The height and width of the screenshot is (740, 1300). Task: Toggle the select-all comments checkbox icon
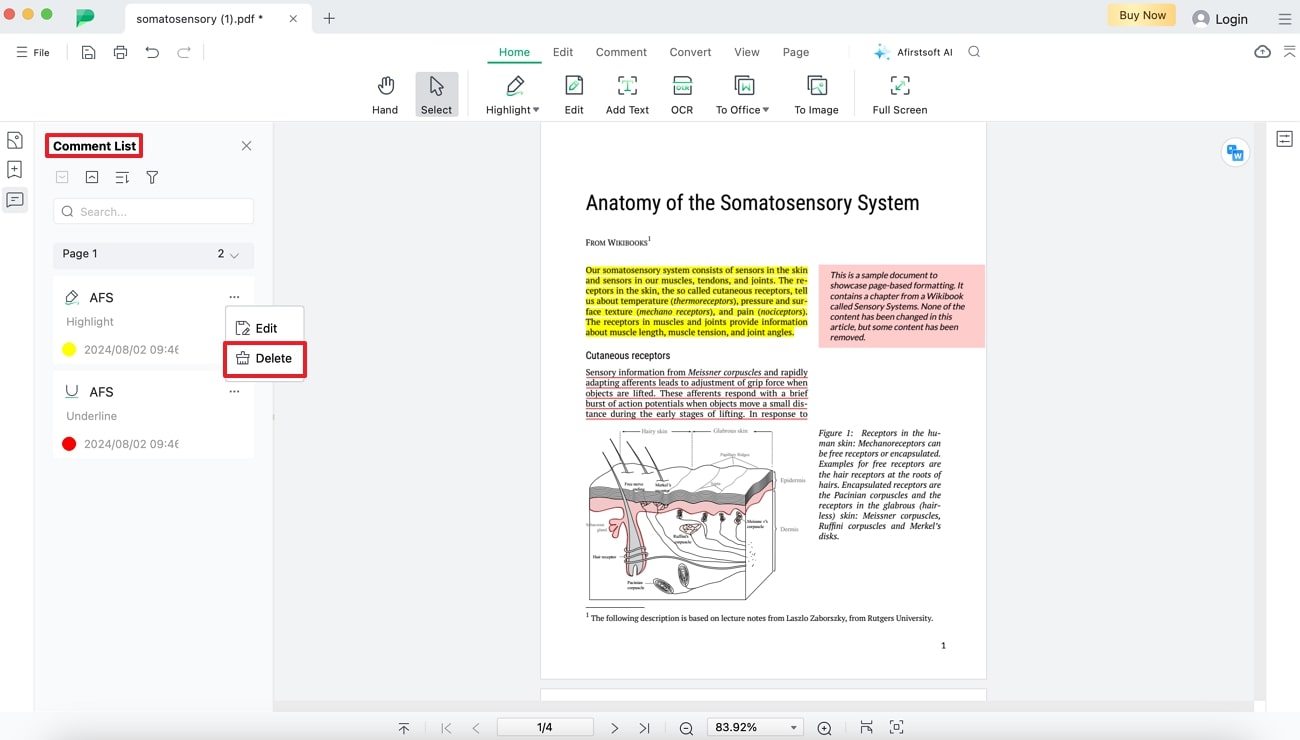click(x=62, y=177)
